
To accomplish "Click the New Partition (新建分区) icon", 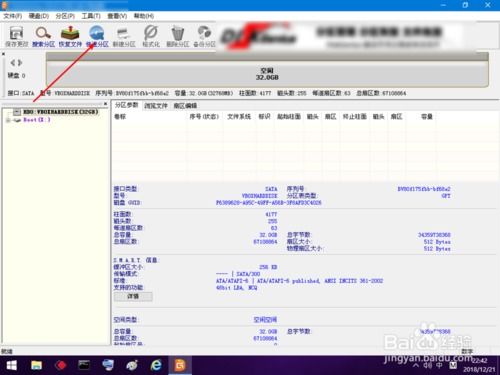I will tap(124, 36).
